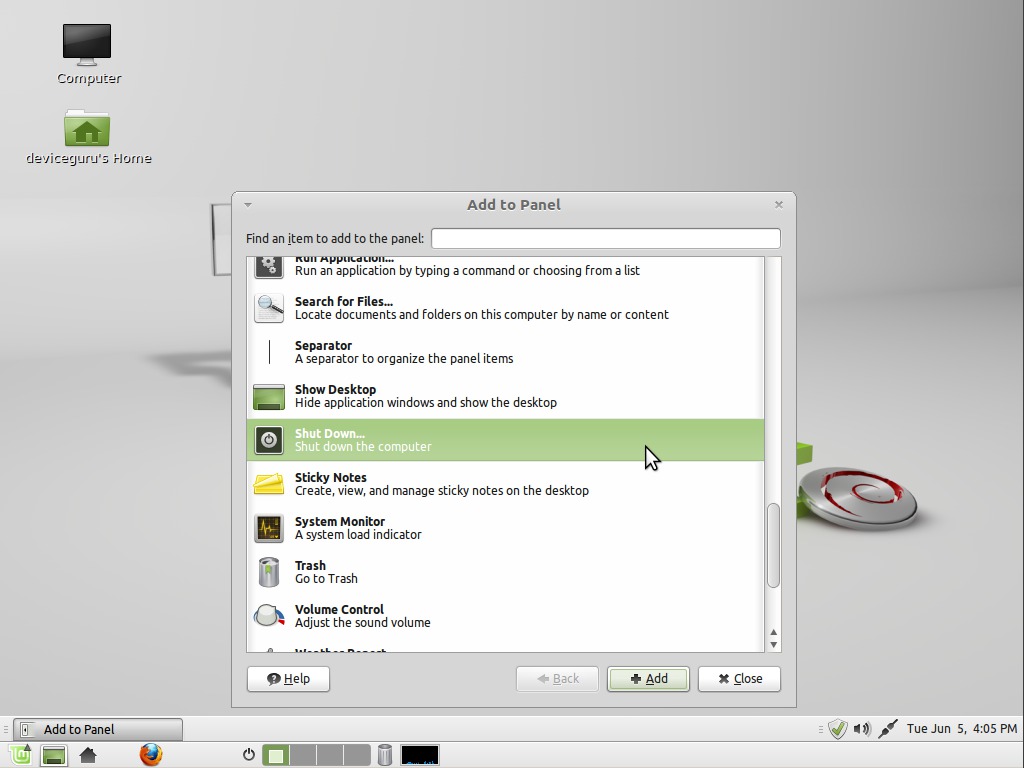This screenshot has height=768, width=1024.
Task: Open Computer desktop icon
Action: [87, 45]
